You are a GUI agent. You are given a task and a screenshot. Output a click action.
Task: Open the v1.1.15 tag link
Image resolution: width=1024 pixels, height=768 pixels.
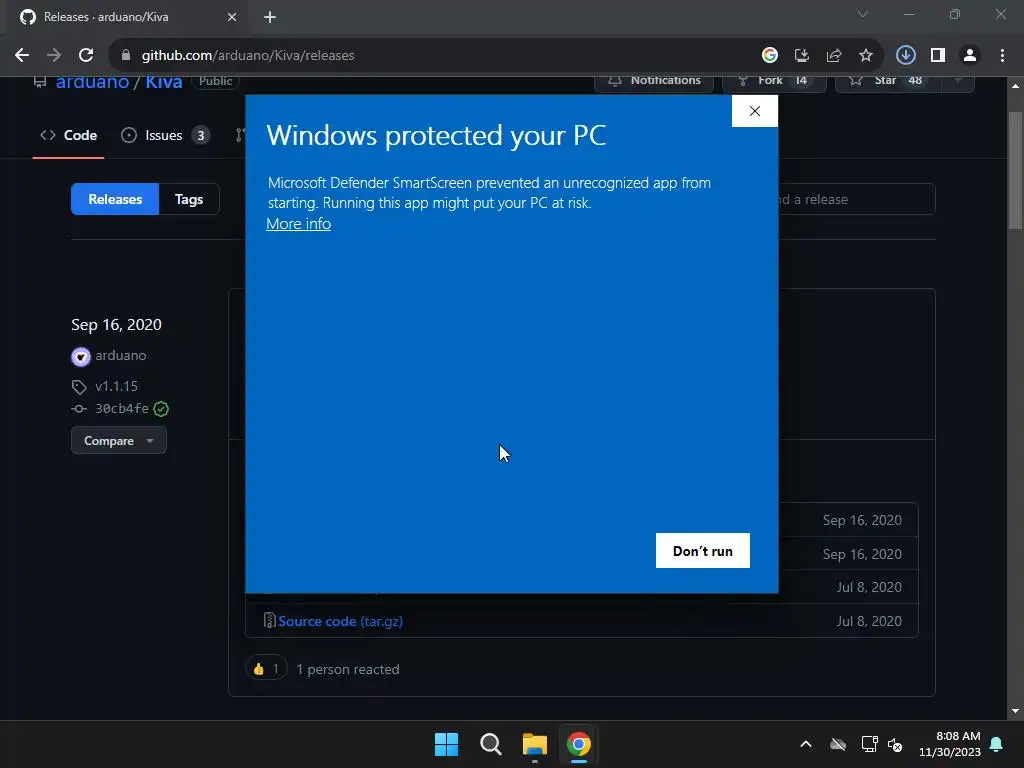(116, 386)
